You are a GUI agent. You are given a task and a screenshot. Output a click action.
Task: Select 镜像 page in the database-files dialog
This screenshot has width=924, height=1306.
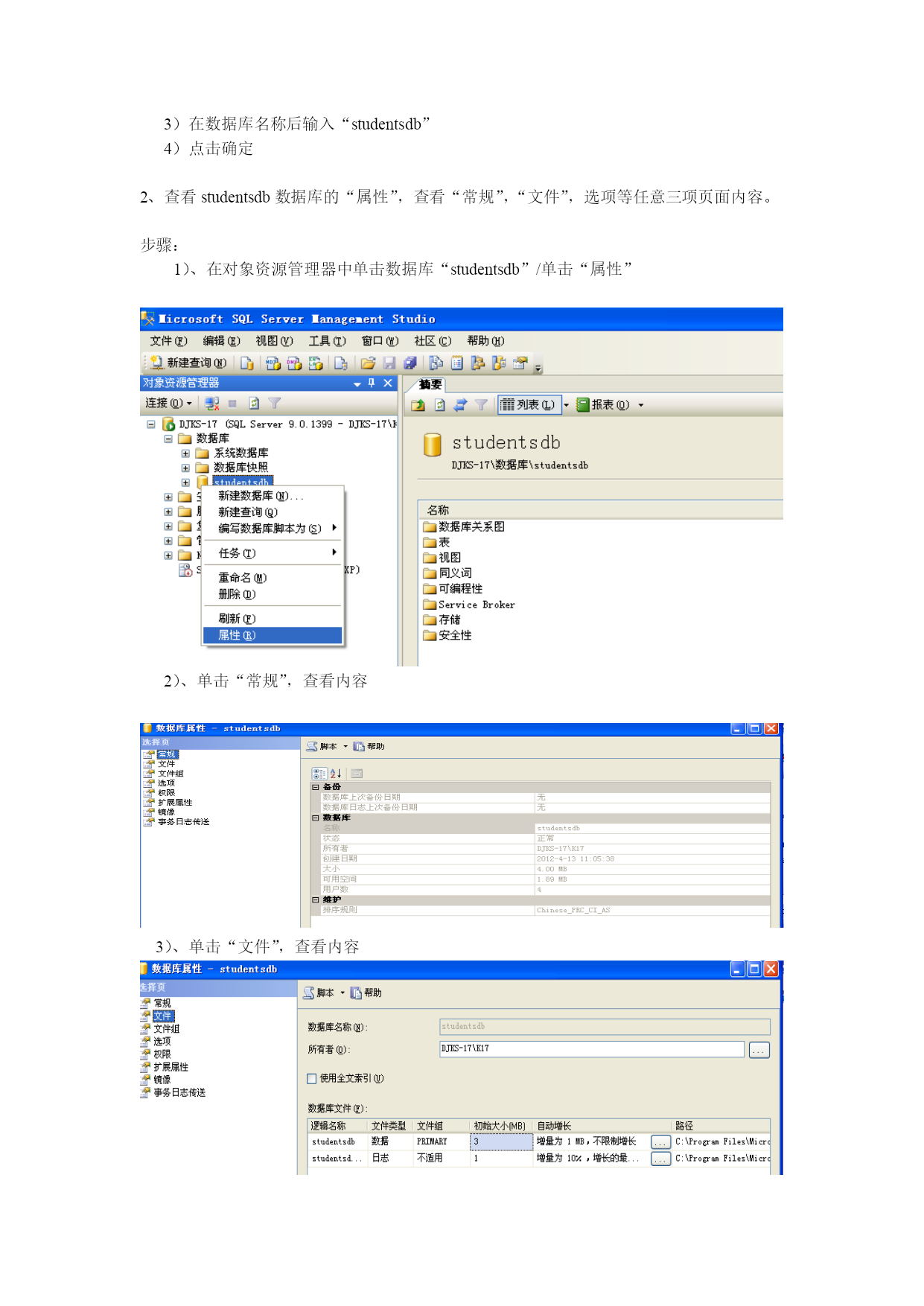click(156, 1080)
